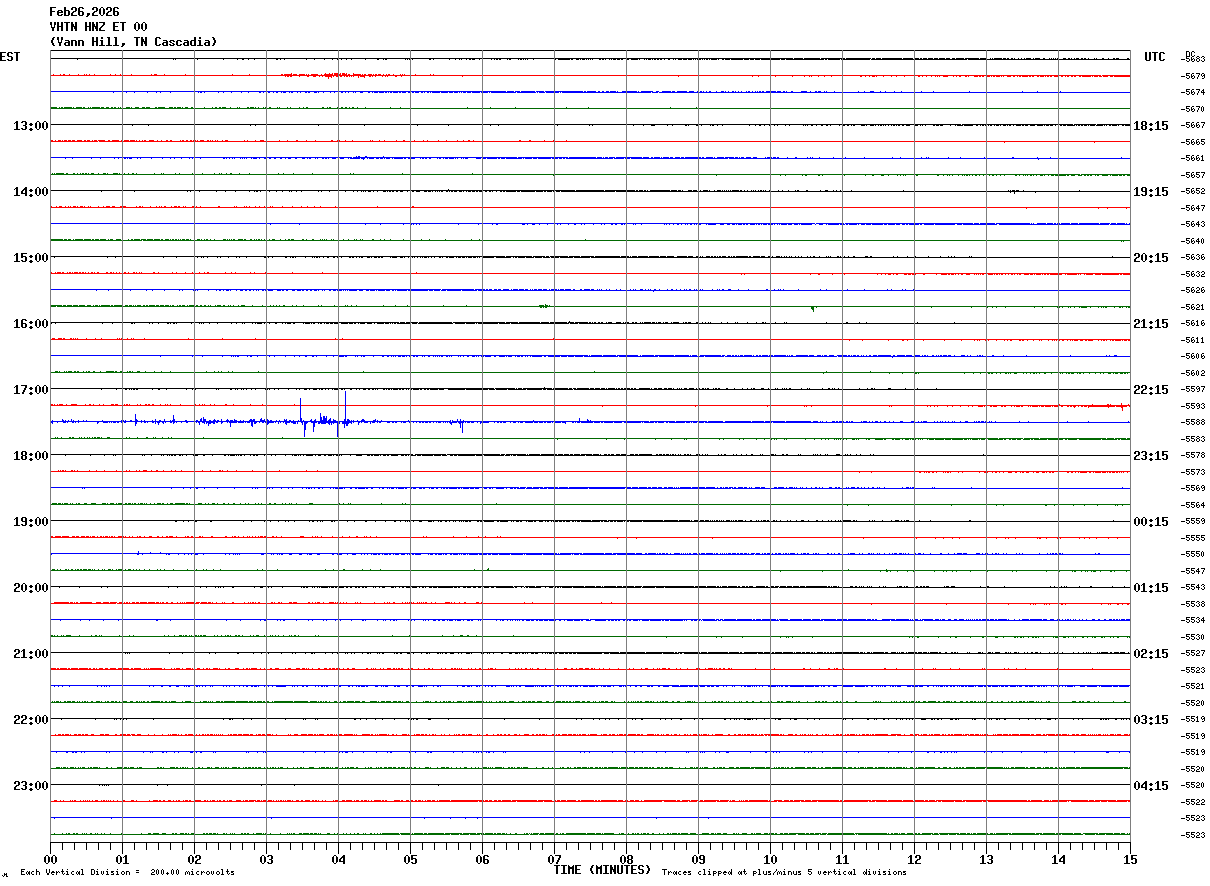Click the "02" minute label on time axis

tap(194, 859)
